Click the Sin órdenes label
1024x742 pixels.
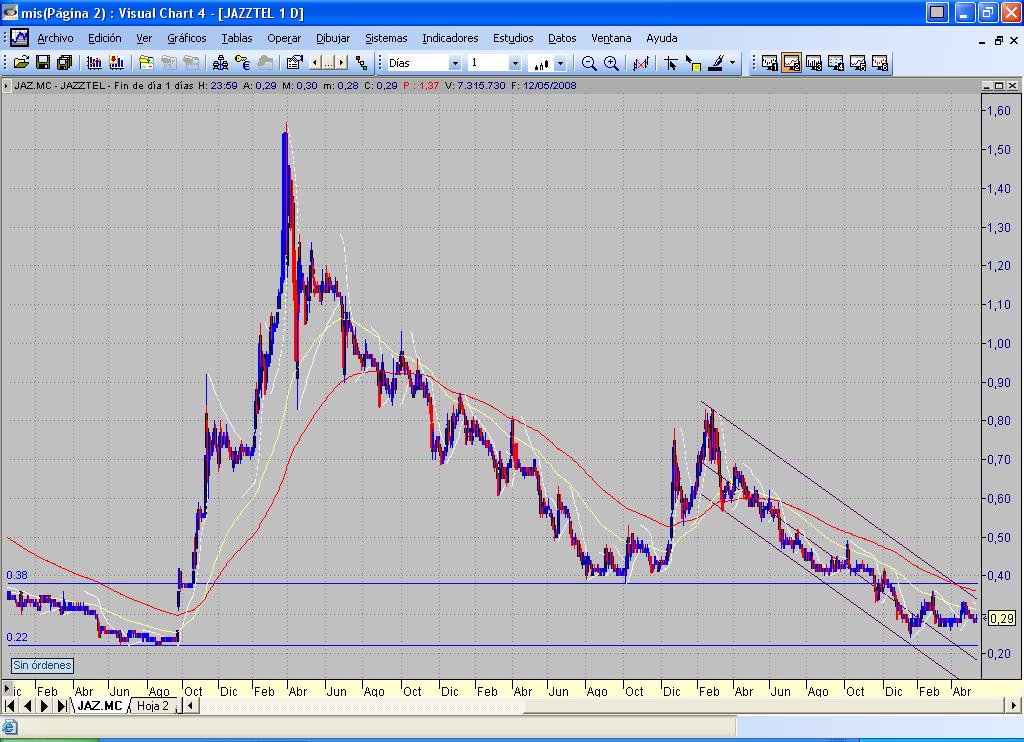tap(42, 665)
